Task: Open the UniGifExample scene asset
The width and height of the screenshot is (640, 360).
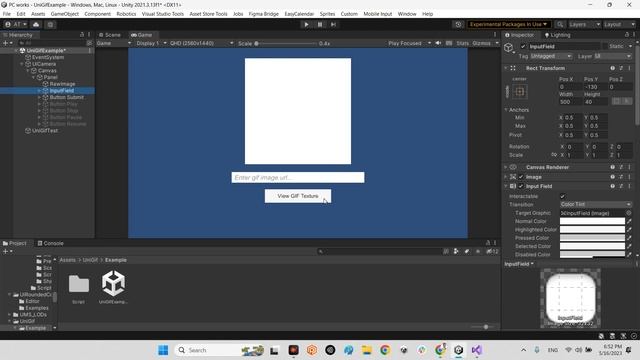Action: tap(113, 287)
